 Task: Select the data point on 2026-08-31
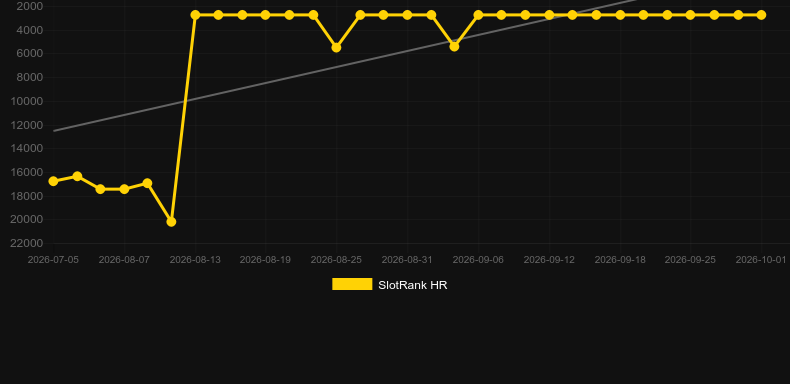(x=407, y=15)
